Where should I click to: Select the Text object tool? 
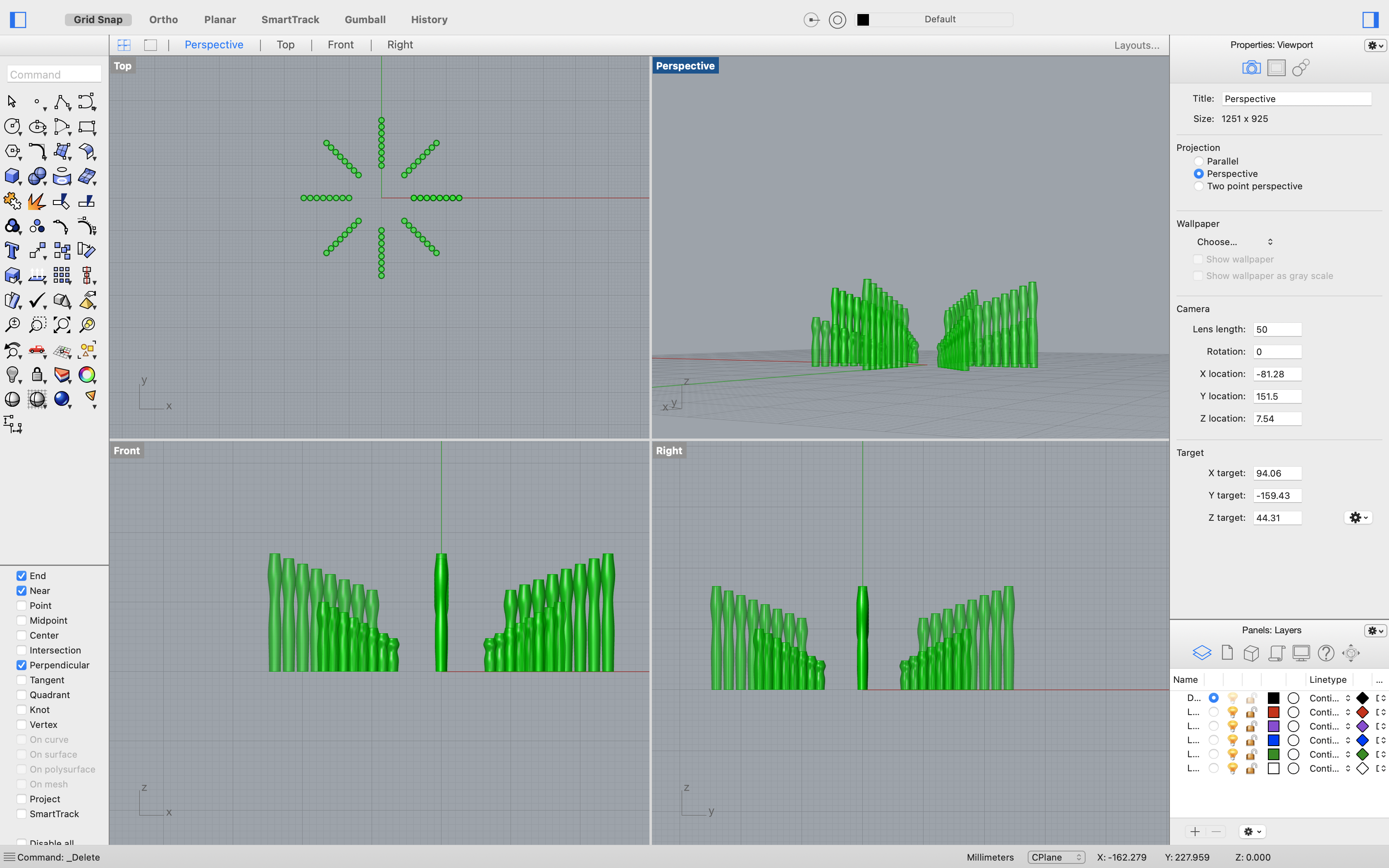(x=12, y=251)
